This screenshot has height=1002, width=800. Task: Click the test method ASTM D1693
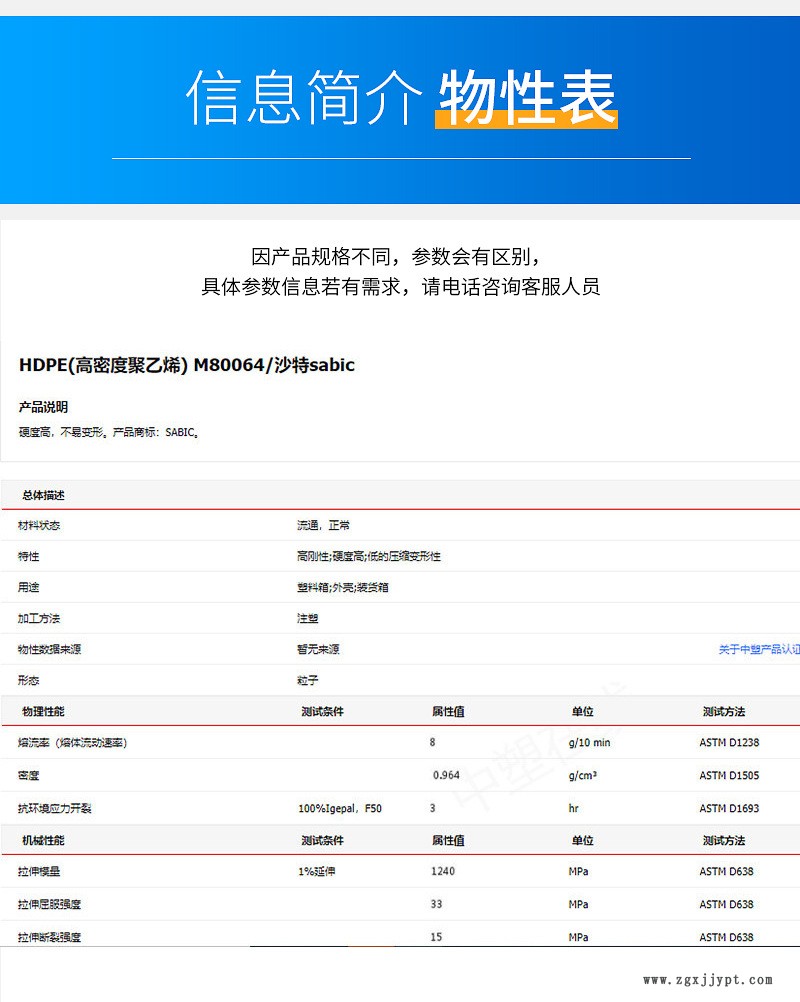coord(729,808)
